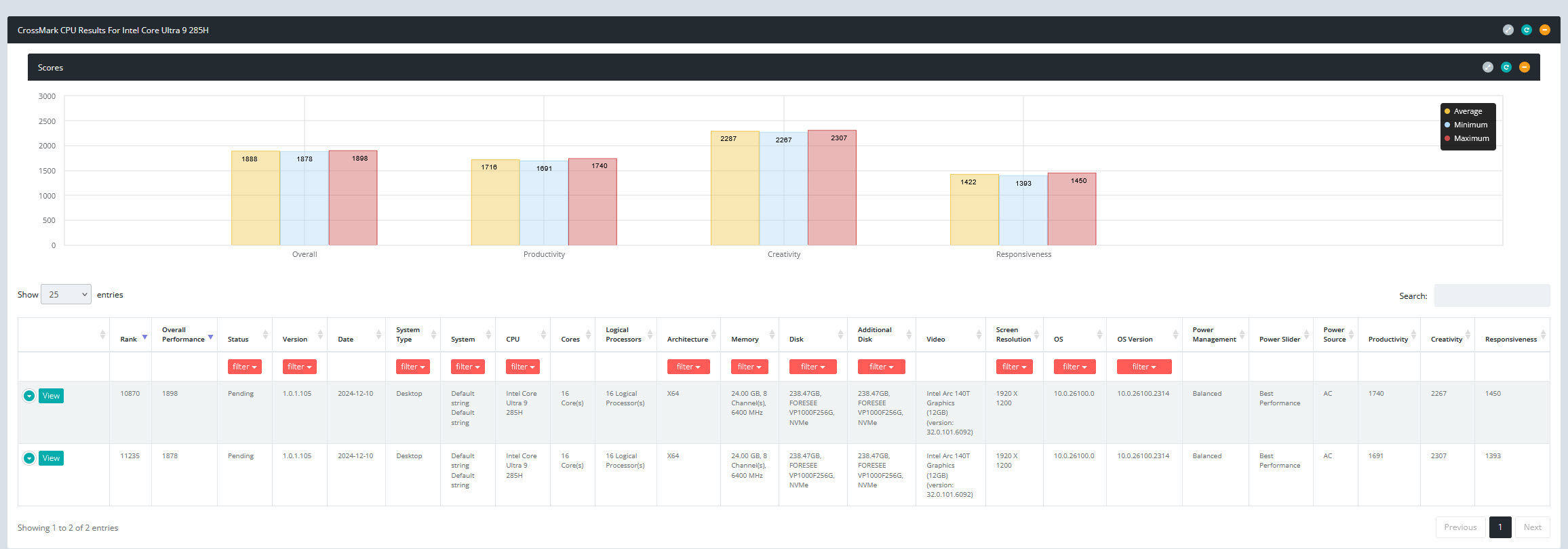
Task: Refresh the Scores chart panel
Action: (x=1506, y=67)
